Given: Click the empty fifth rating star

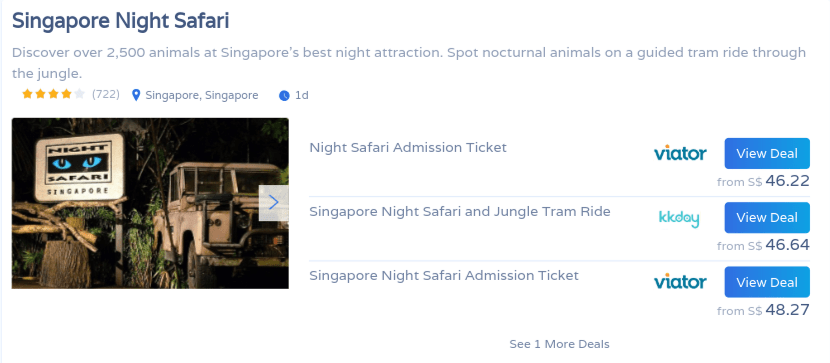Looking at the screenshot, I should (79, 95).
